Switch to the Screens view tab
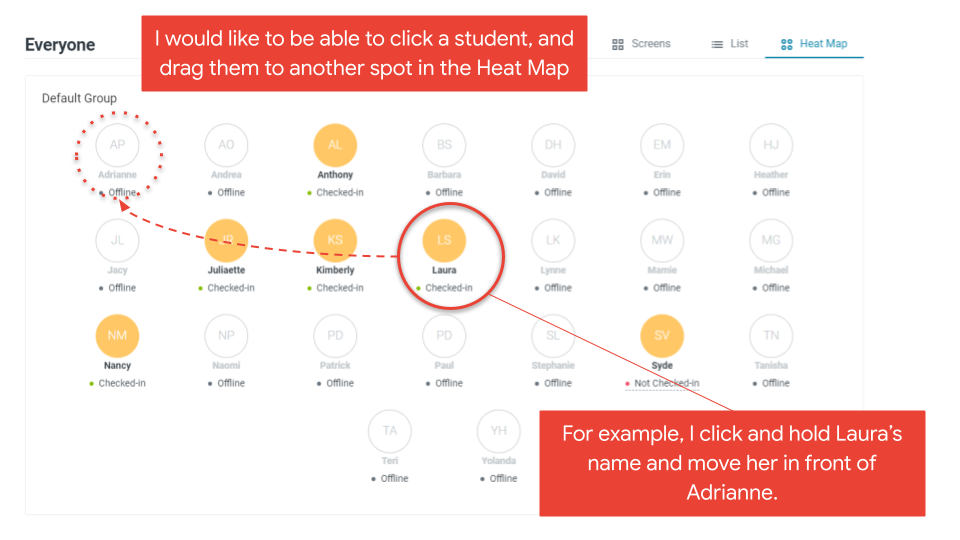 (x=641, y=44)
